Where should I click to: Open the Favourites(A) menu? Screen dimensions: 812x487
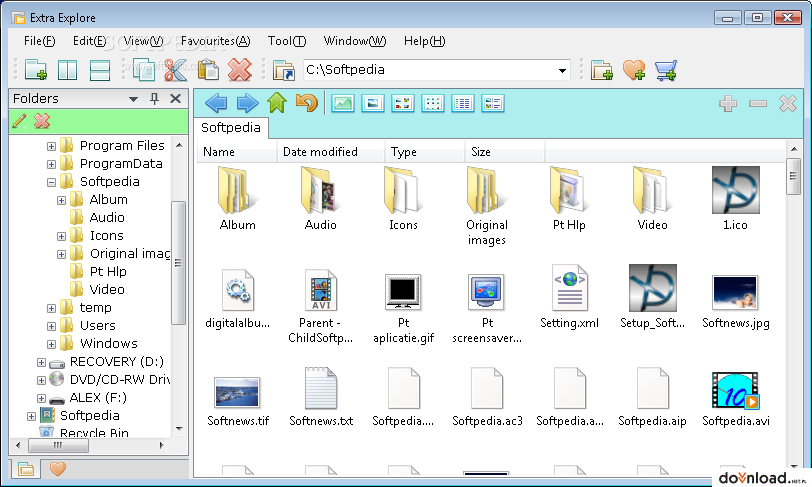(215, 41)
